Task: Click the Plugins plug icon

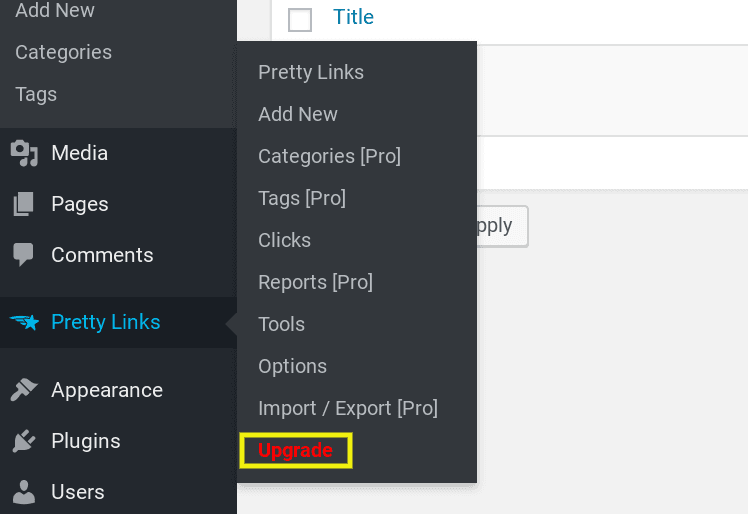Action: pyautogui.click(x=24, y=441)
